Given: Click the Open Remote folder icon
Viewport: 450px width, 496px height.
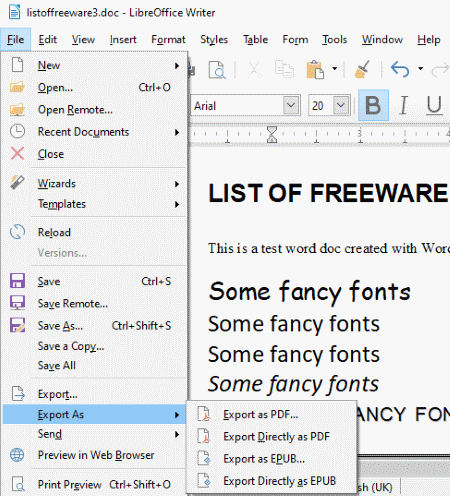Looking at the screenshot, I should 17,109.
